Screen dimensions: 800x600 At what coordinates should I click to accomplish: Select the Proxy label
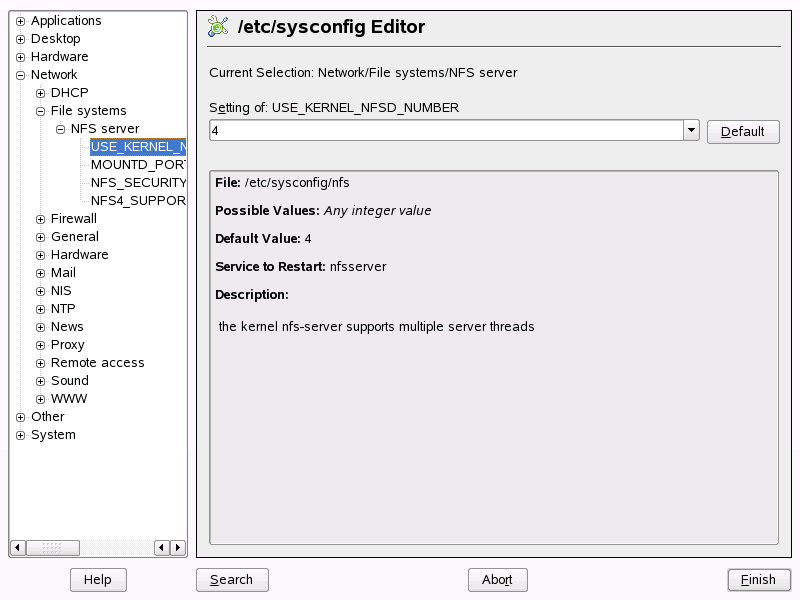[x=67, y=345]
